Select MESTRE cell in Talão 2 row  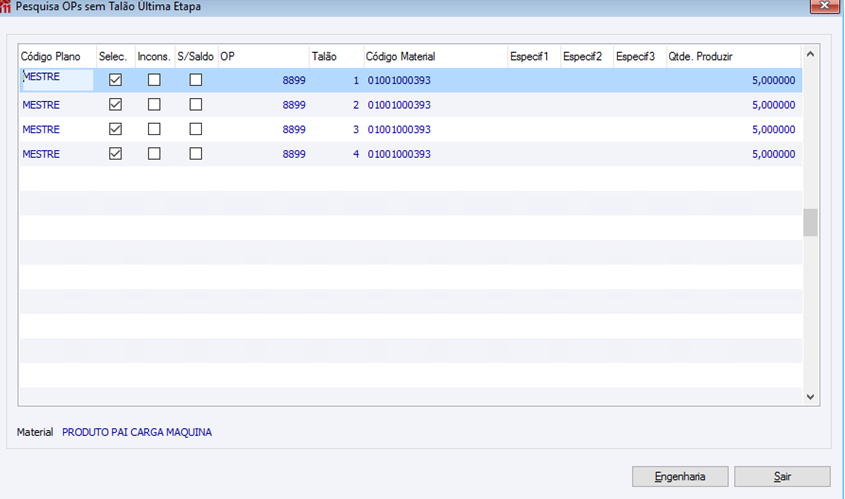click(57, 105)
